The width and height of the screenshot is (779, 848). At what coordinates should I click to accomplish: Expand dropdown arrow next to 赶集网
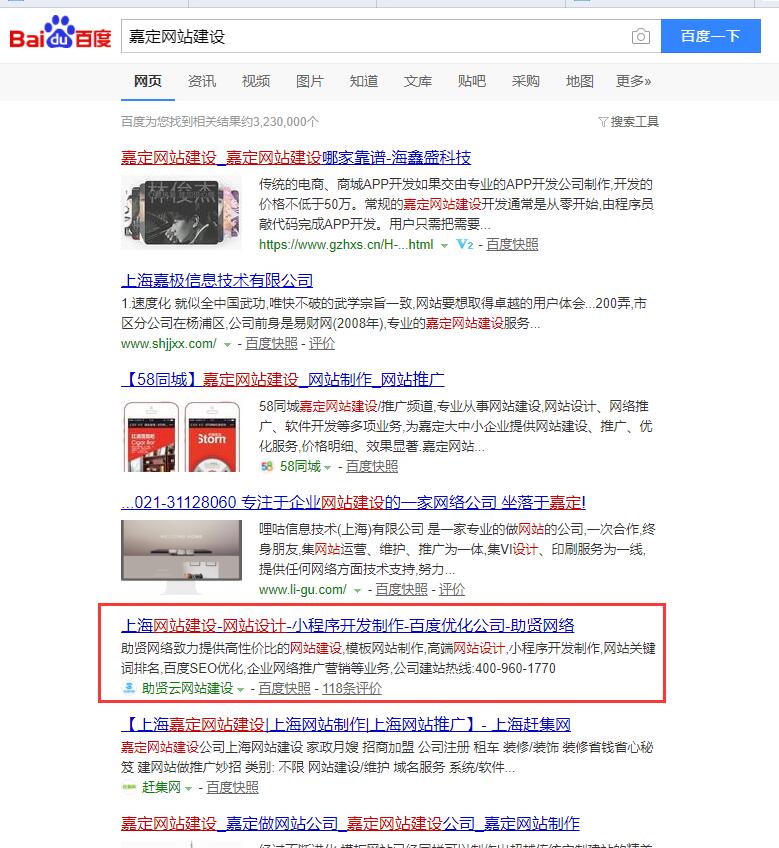tap(188, 789)
